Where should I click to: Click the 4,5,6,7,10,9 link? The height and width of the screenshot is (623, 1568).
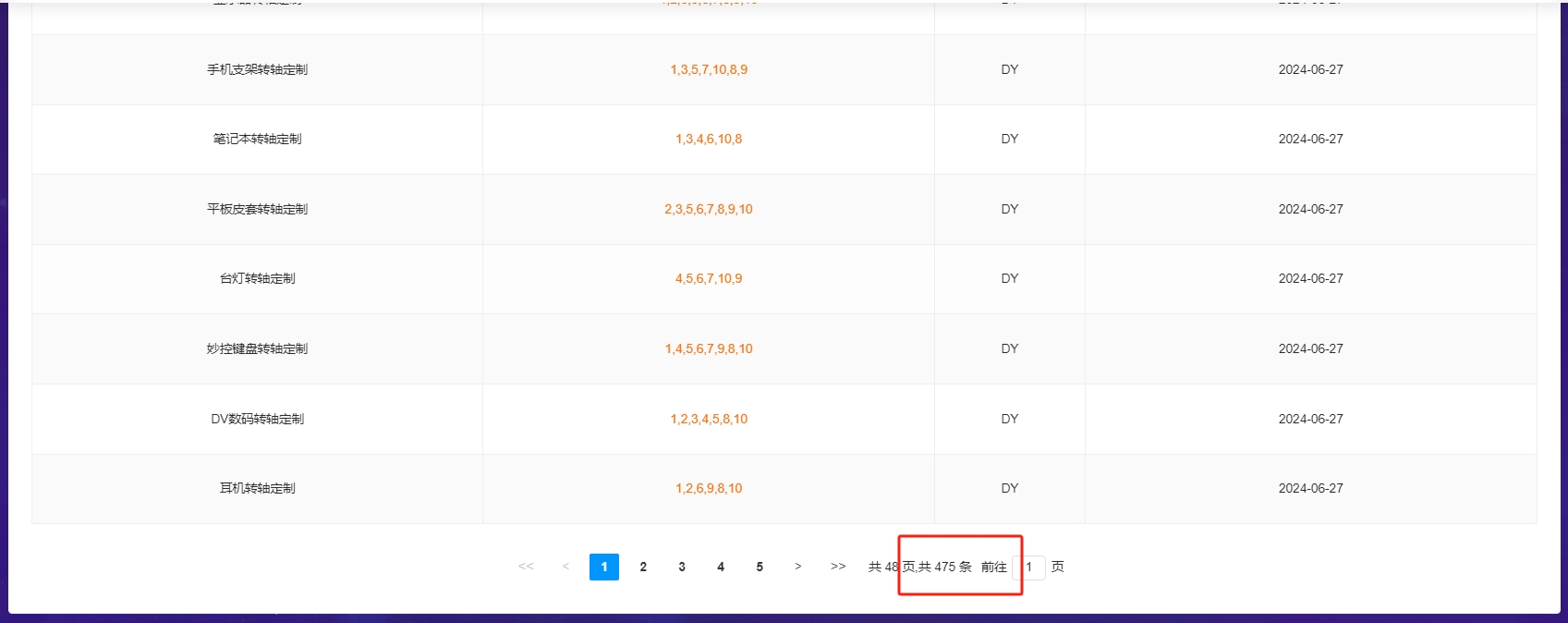(709, 278)
